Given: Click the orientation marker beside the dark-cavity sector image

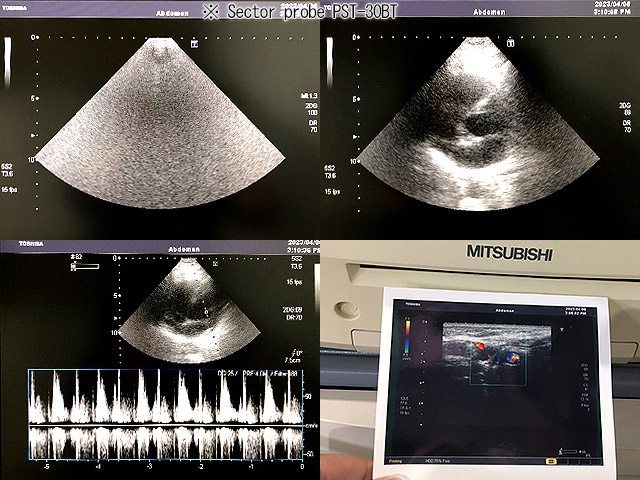Looking at the screenshot, I should (x=510, y=43).
